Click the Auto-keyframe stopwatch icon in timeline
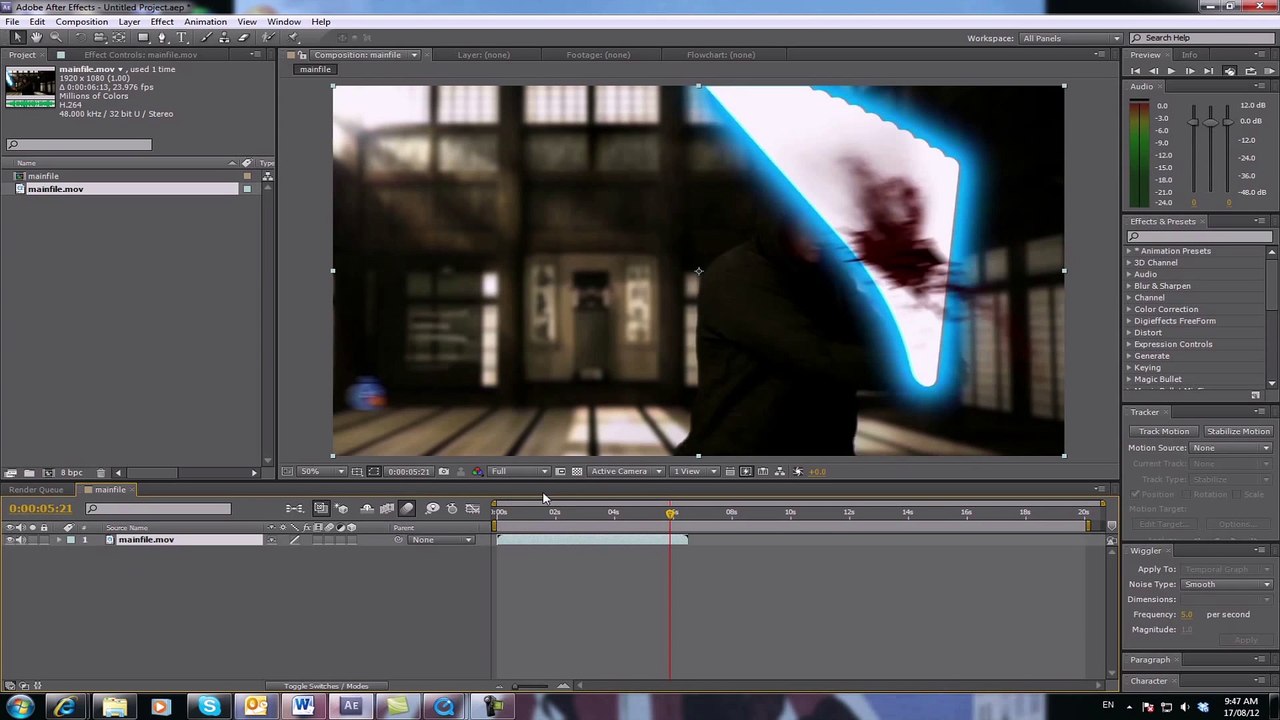The image size is (1280, 720). (452, 509)
